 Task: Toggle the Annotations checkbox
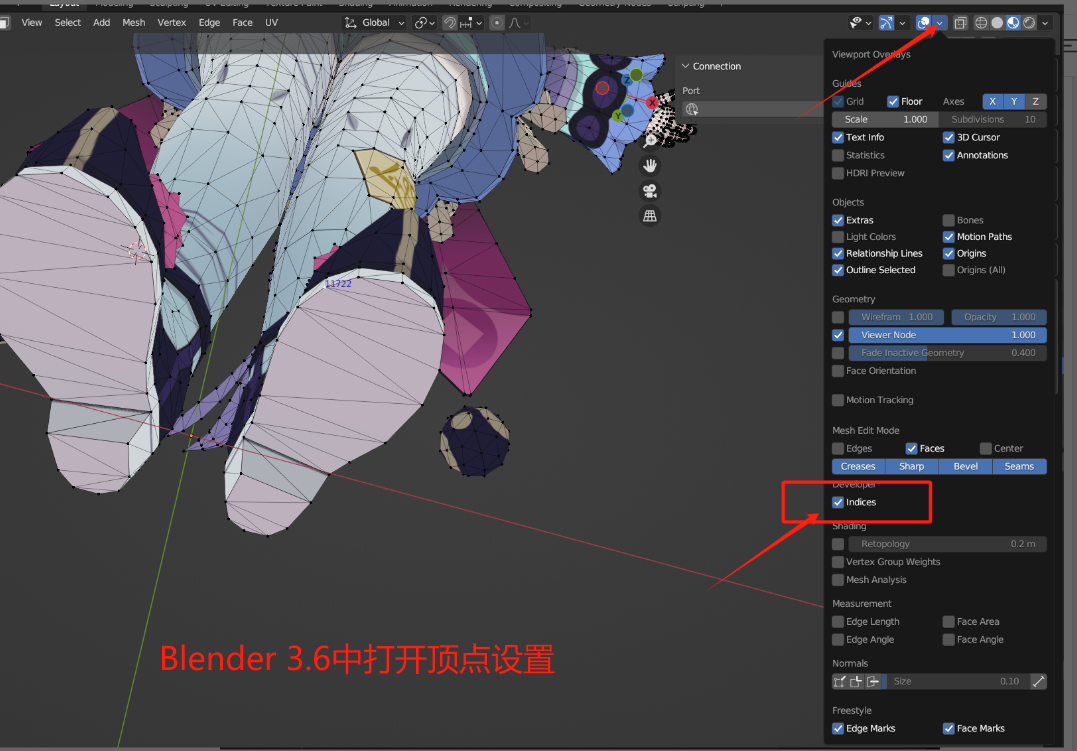click(x=949, y=155)
